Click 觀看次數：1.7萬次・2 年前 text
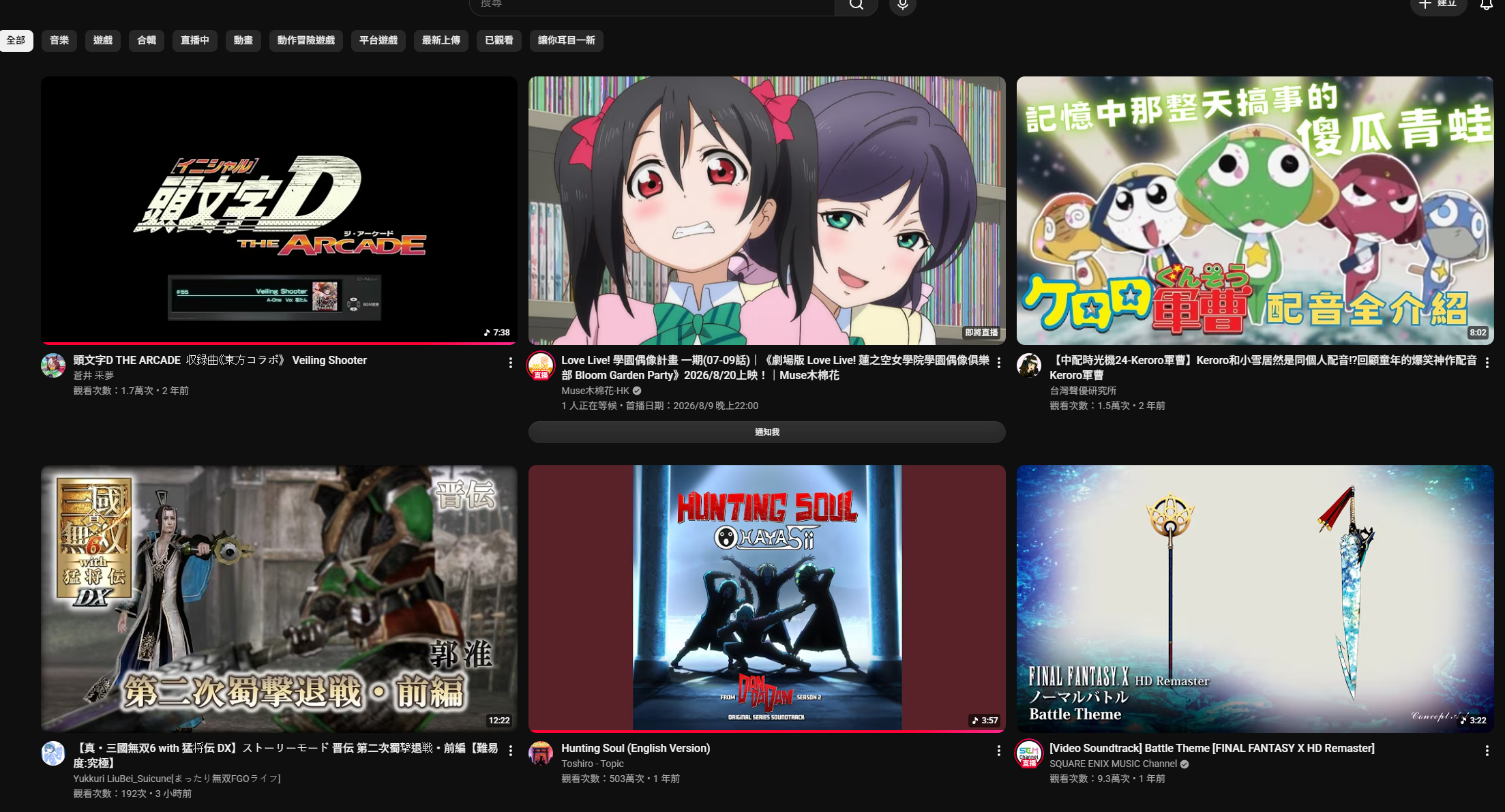This screenshot has height=812, width=1505. pos(131,391)
